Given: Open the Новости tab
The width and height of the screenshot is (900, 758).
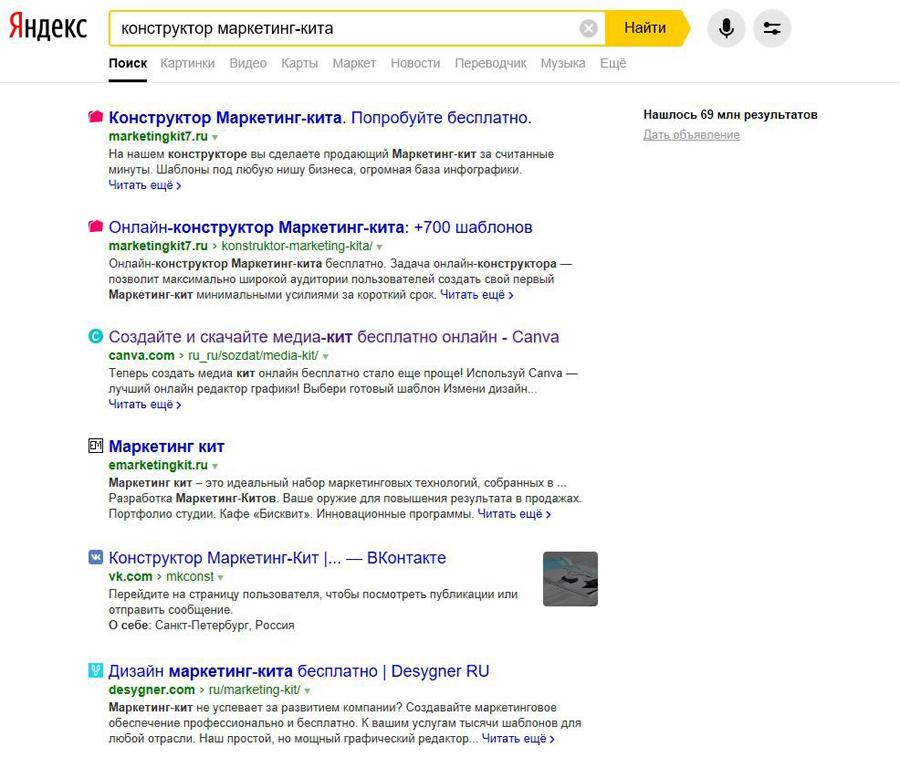Looking at the screenshot, I should coord(415,63).
